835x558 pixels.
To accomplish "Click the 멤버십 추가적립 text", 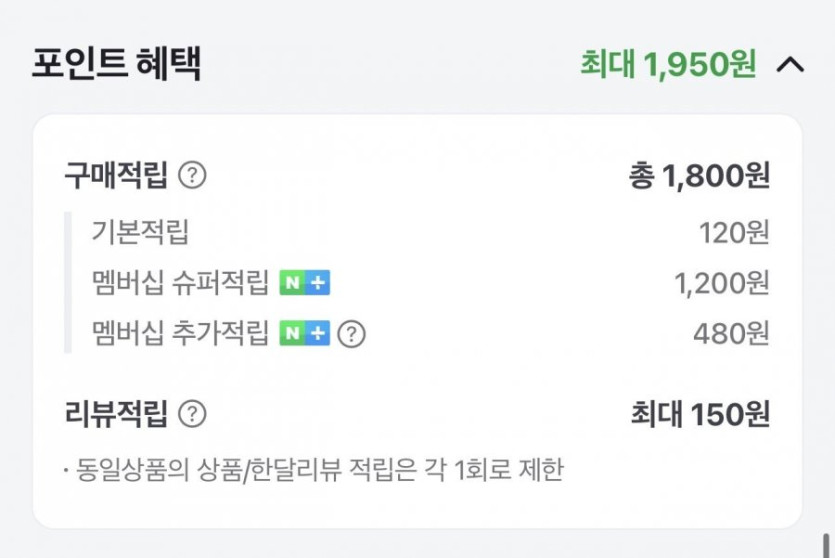I will point(180,333).
